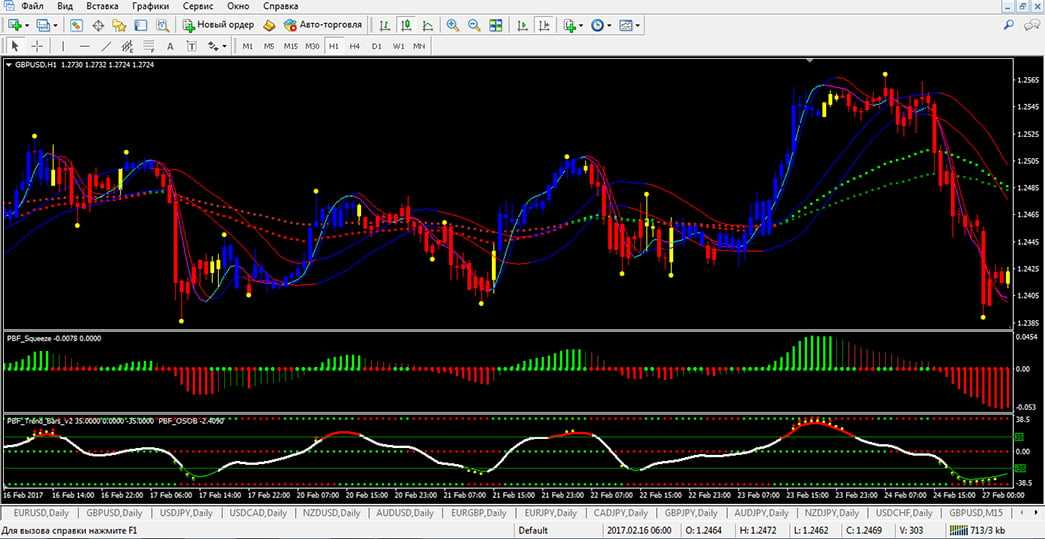Click the PBF_Squeeze histogram indicator window
Screen dimensions: 1045x539
tap(500, 372)
